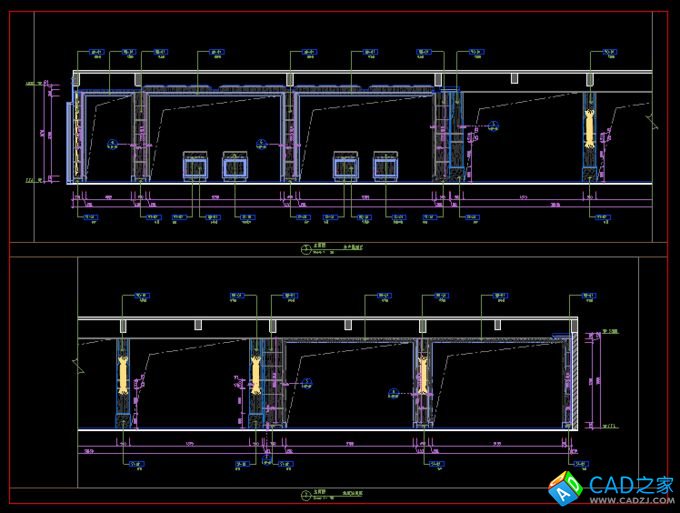Select the vertical dimension left of upper elevation
This screenshot has width=680, height=513.
point(48,135)
